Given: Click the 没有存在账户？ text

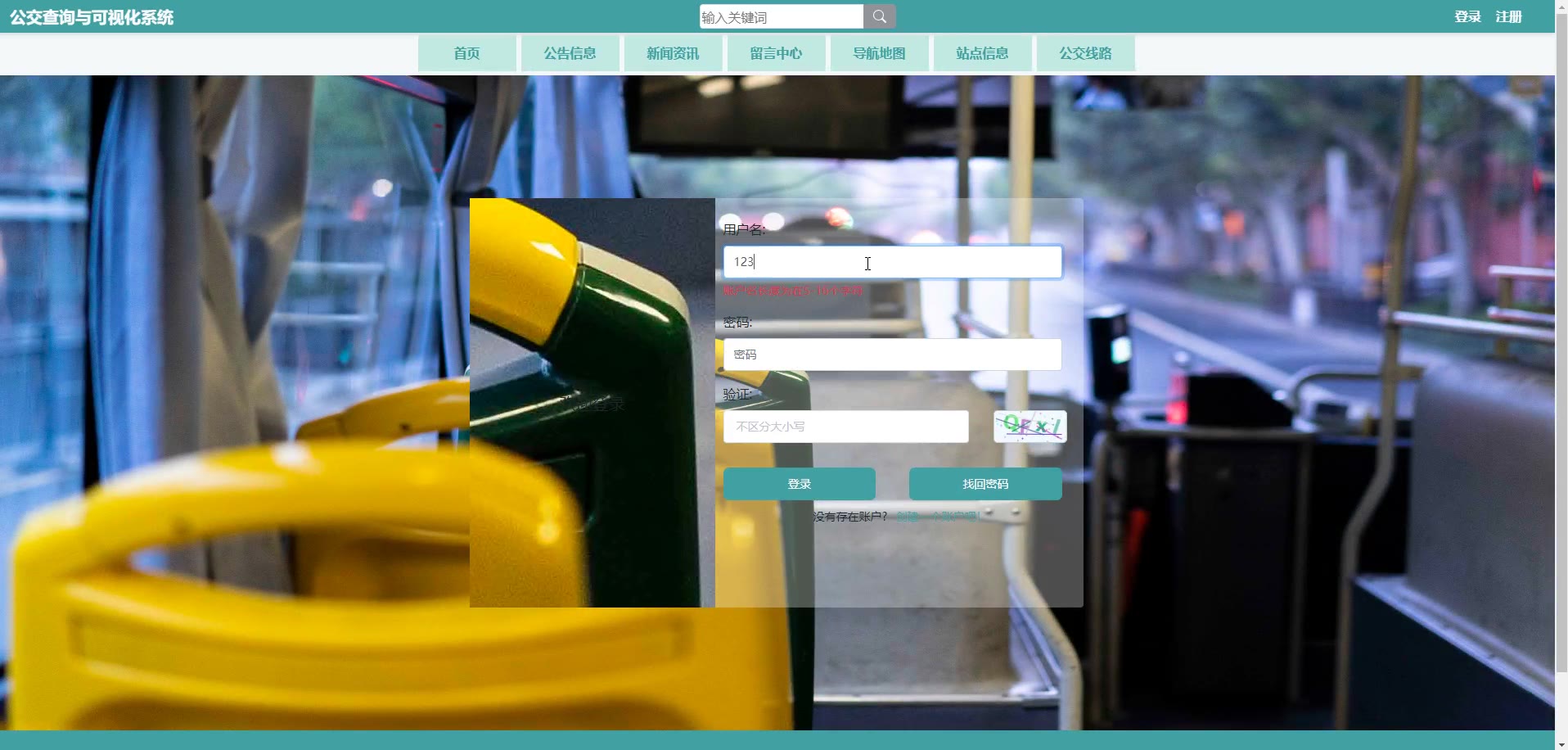Looking at the screenshot, I should pos(850,517).
